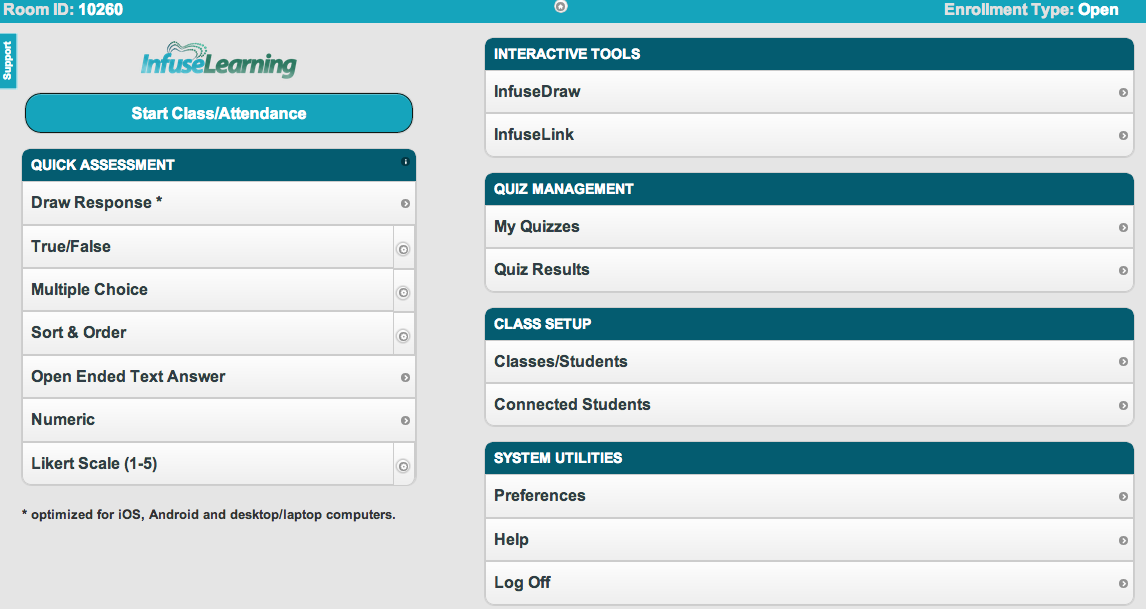Start a True/False question
The width and height of the screenshot is (1146, 609).
[208, 247]
